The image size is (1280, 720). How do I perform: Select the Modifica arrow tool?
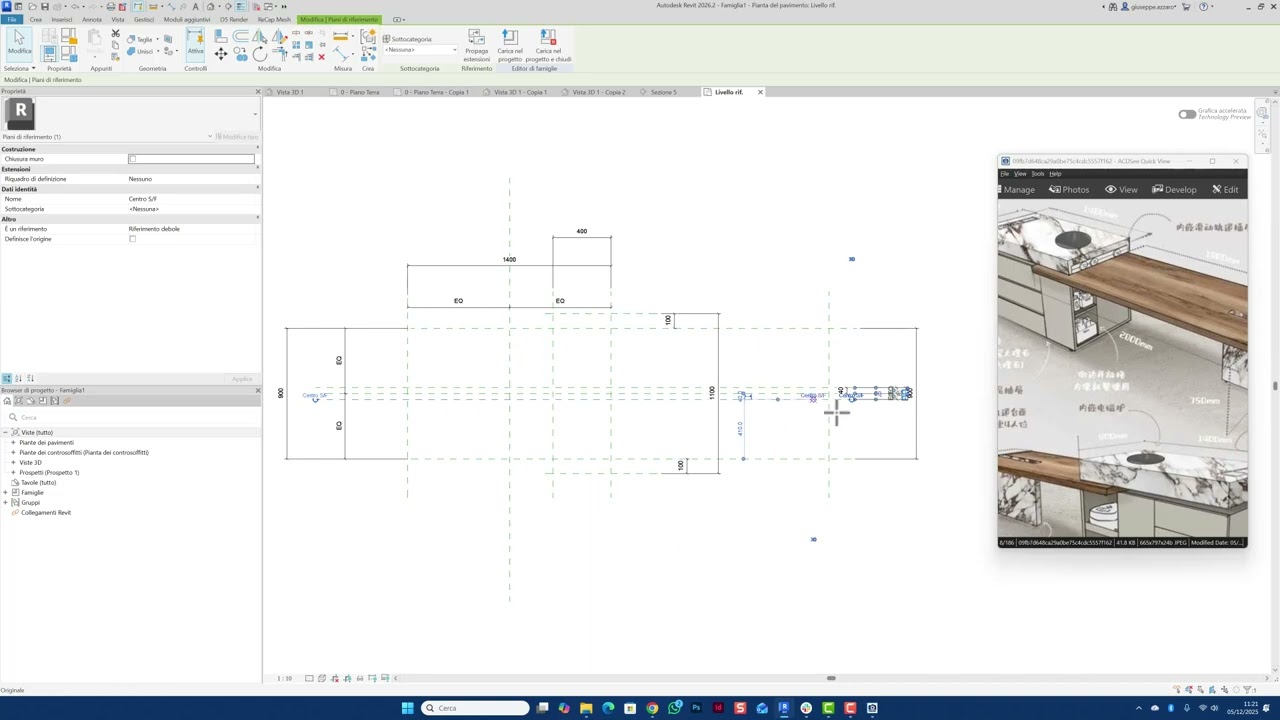point(19,42)
